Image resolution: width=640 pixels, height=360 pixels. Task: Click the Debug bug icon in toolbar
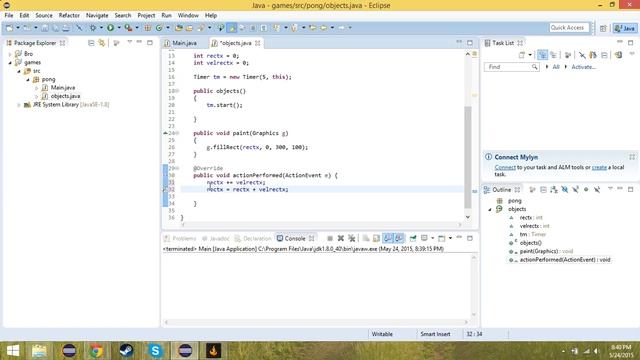pos(93,28)
